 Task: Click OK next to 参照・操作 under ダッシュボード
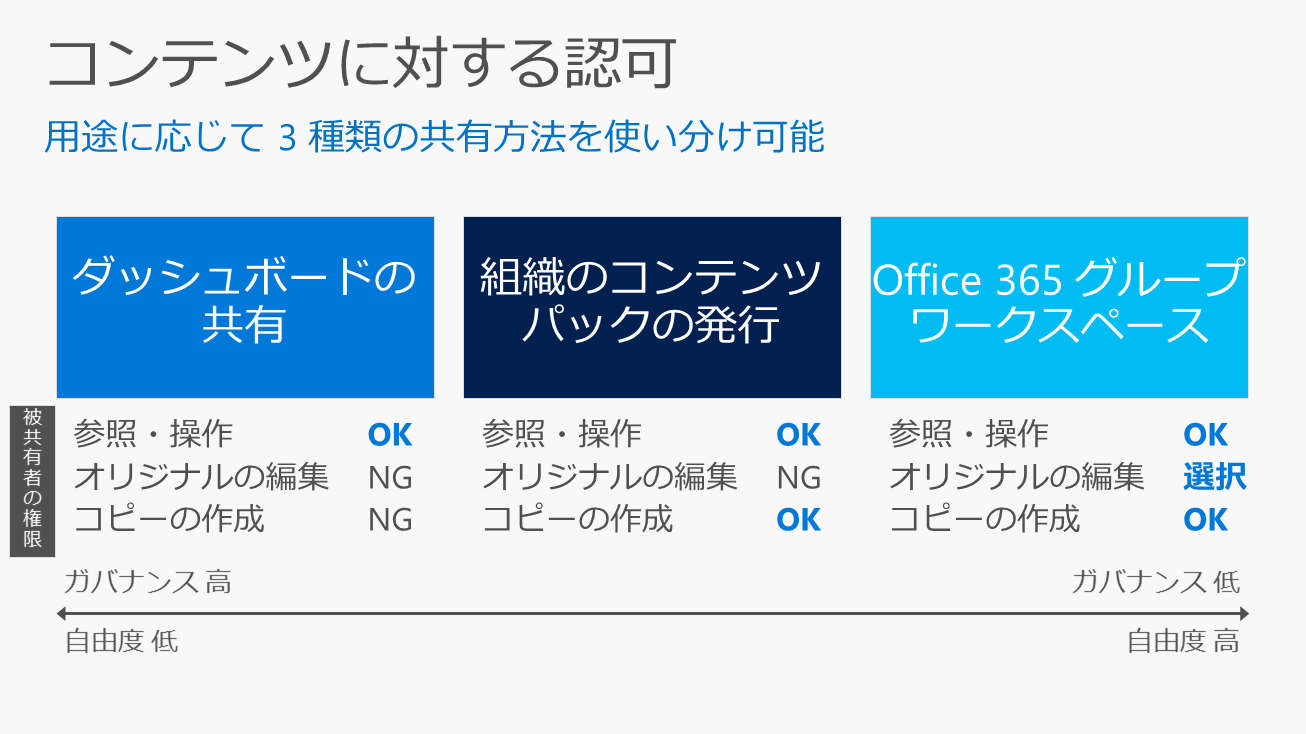click(x=390, y=435)
